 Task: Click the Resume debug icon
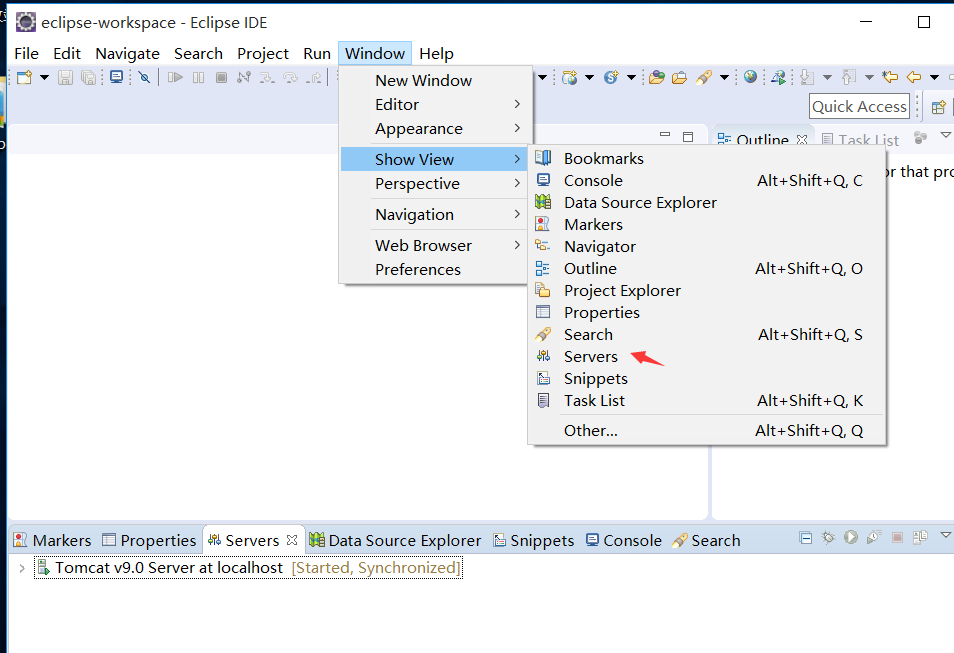point(175,77)
